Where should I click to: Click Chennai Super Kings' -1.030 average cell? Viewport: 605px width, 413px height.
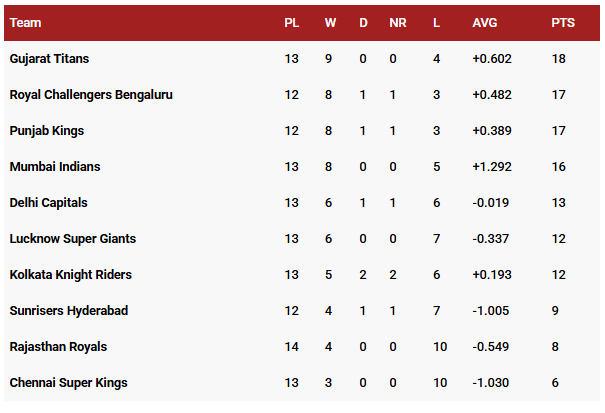[x=491, y=383]
